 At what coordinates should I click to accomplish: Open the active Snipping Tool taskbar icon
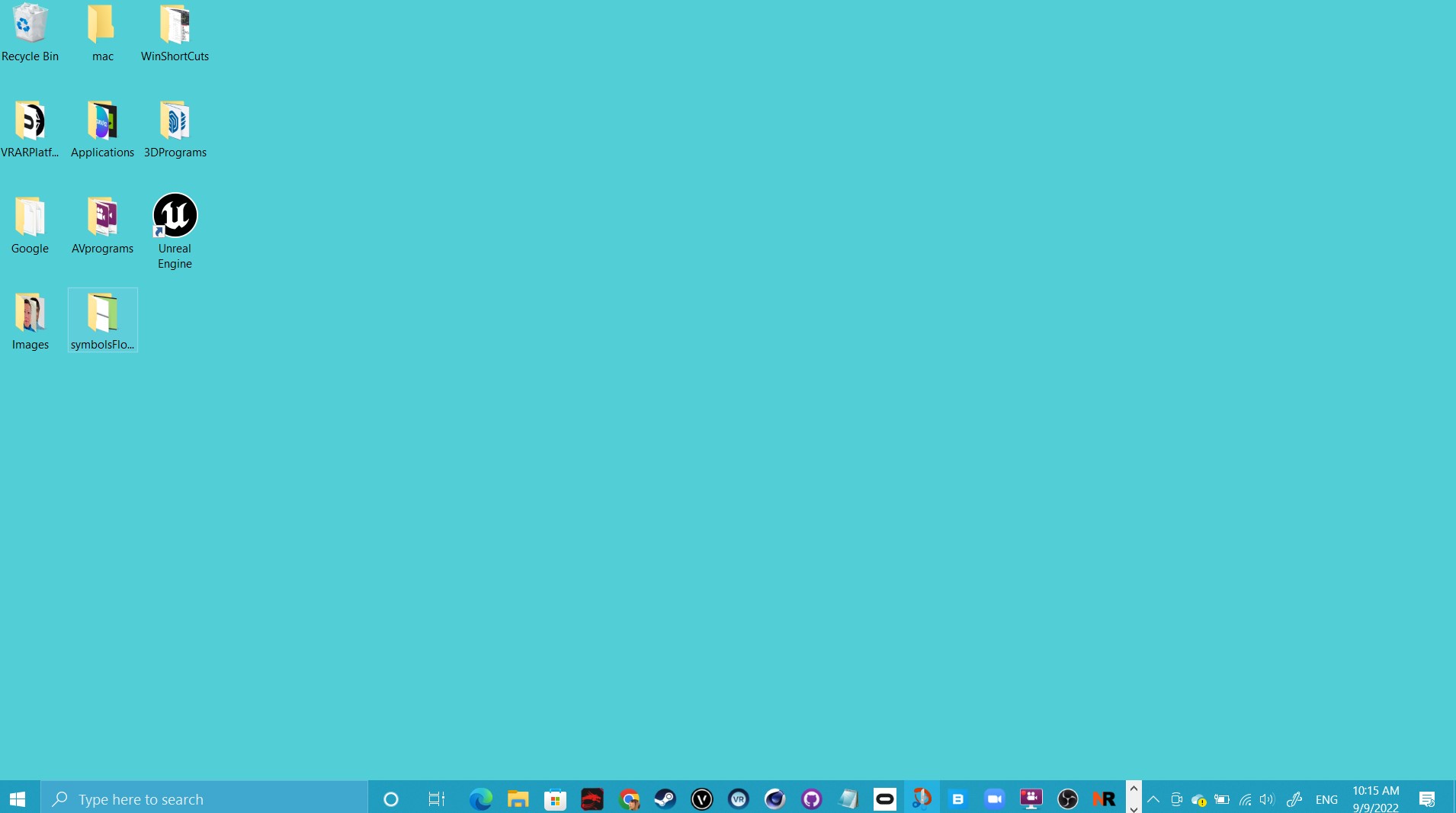tap(922, 799)
